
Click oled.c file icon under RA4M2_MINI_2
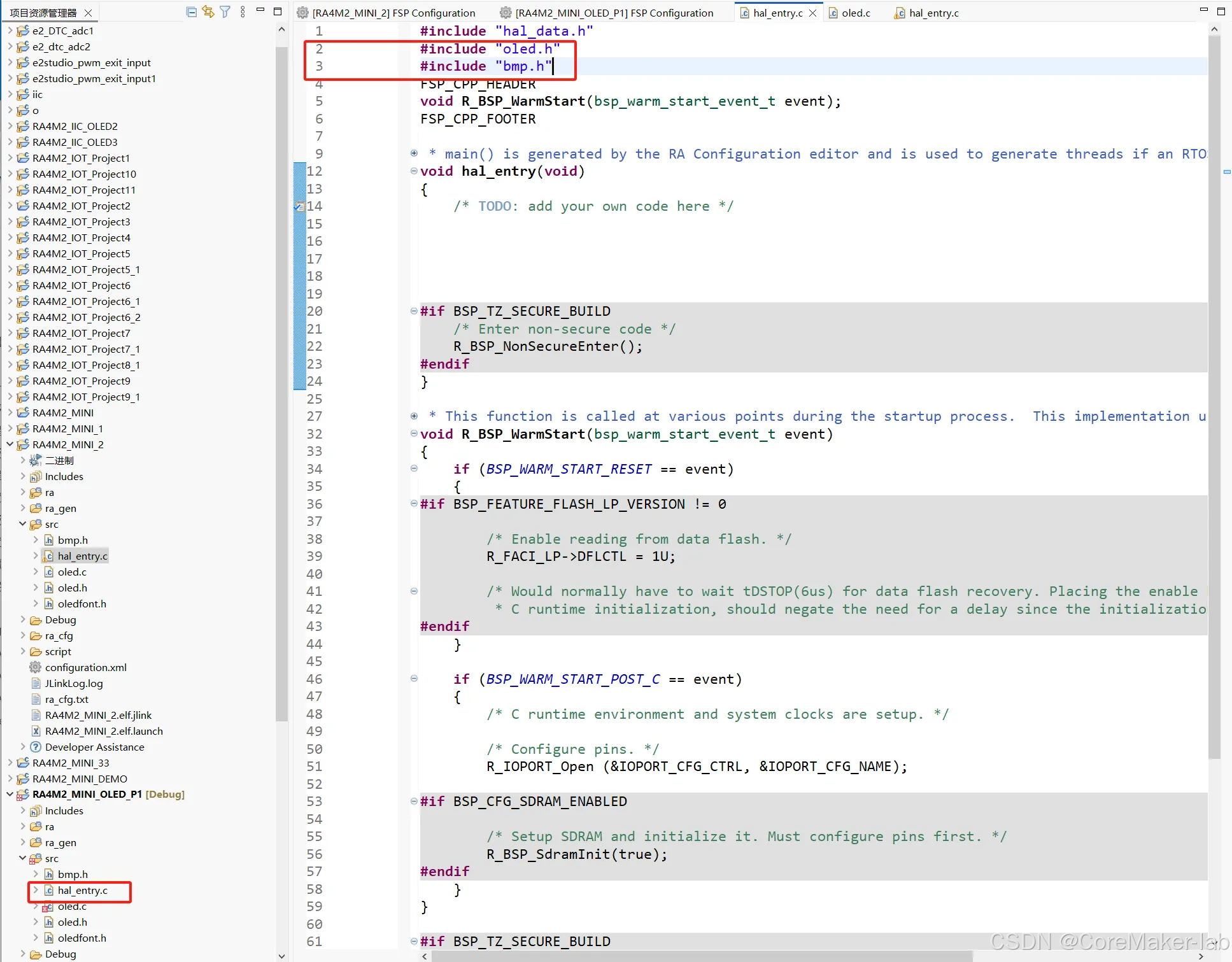click(48, 572)
